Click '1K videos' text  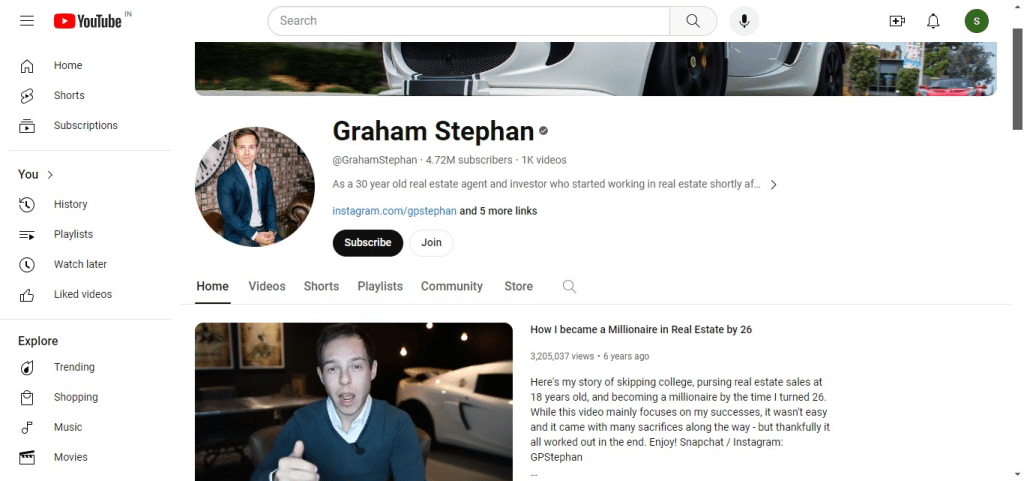tap(544, 160)
